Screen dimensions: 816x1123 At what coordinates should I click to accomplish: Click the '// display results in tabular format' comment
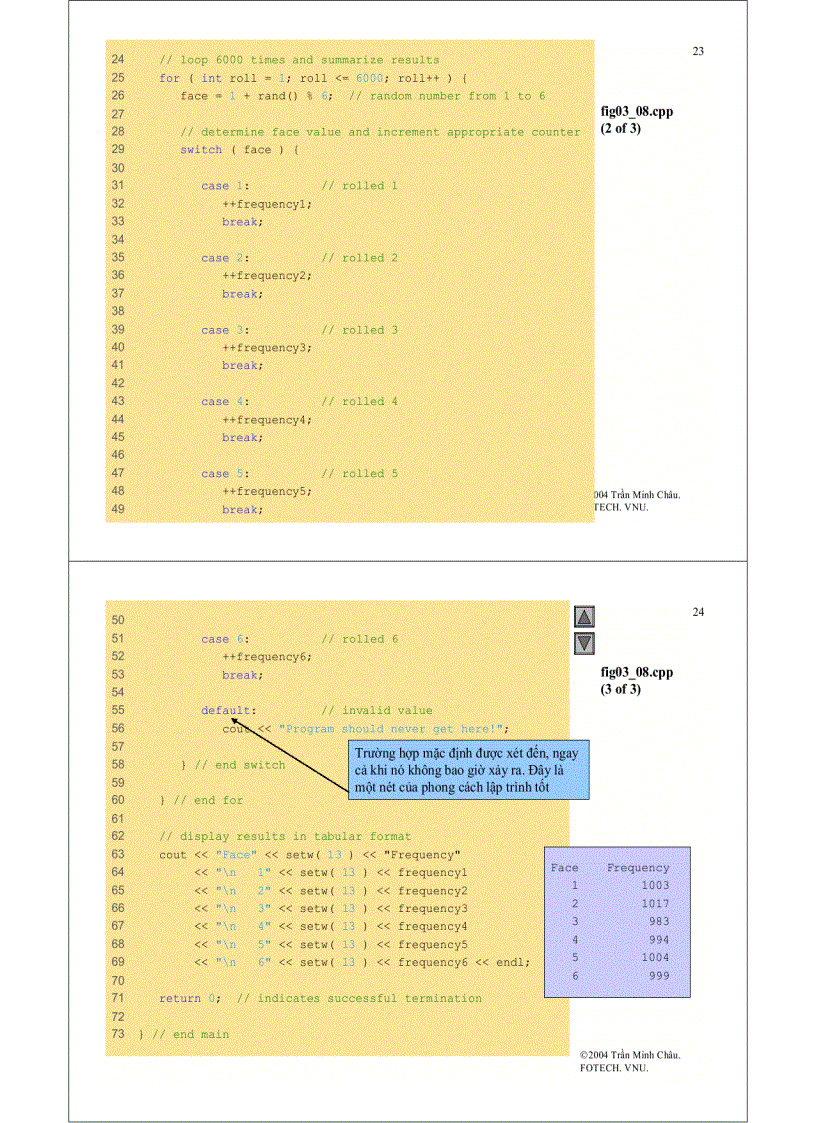285,836
